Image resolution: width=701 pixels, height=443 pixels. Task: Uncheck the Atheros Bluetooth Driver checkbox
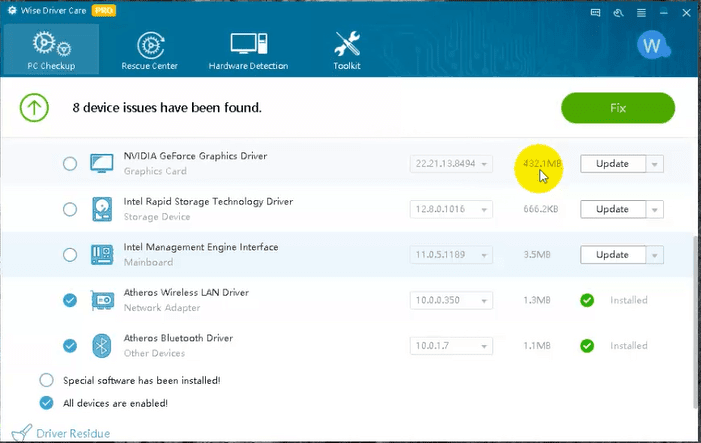coord(70,346)
